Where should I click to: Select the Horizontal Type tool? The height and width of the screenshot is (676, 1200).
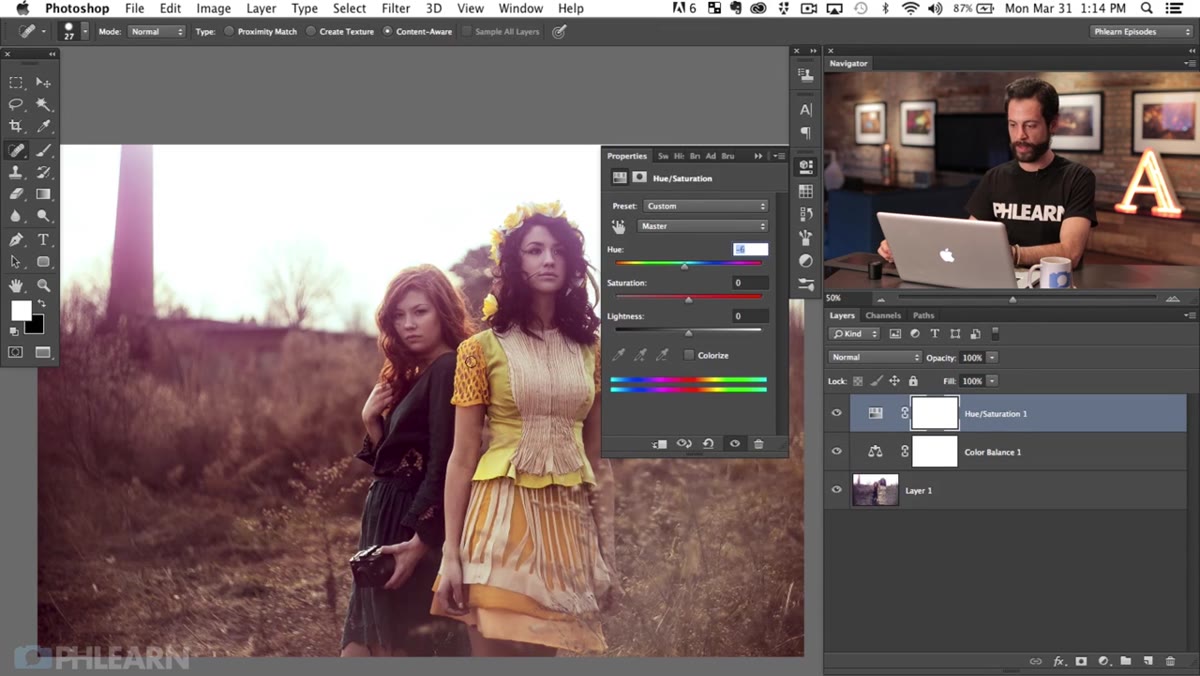click(x=43, y=240)
